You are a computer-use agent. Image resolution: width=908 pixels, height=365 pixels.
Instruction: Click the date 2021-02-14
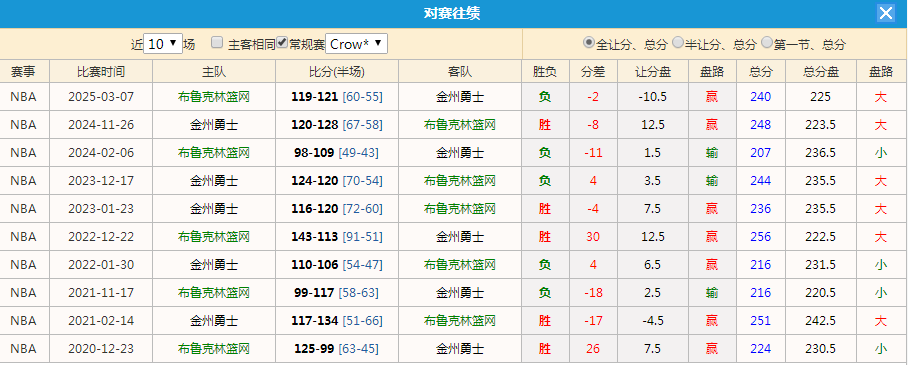coord(101,321)
